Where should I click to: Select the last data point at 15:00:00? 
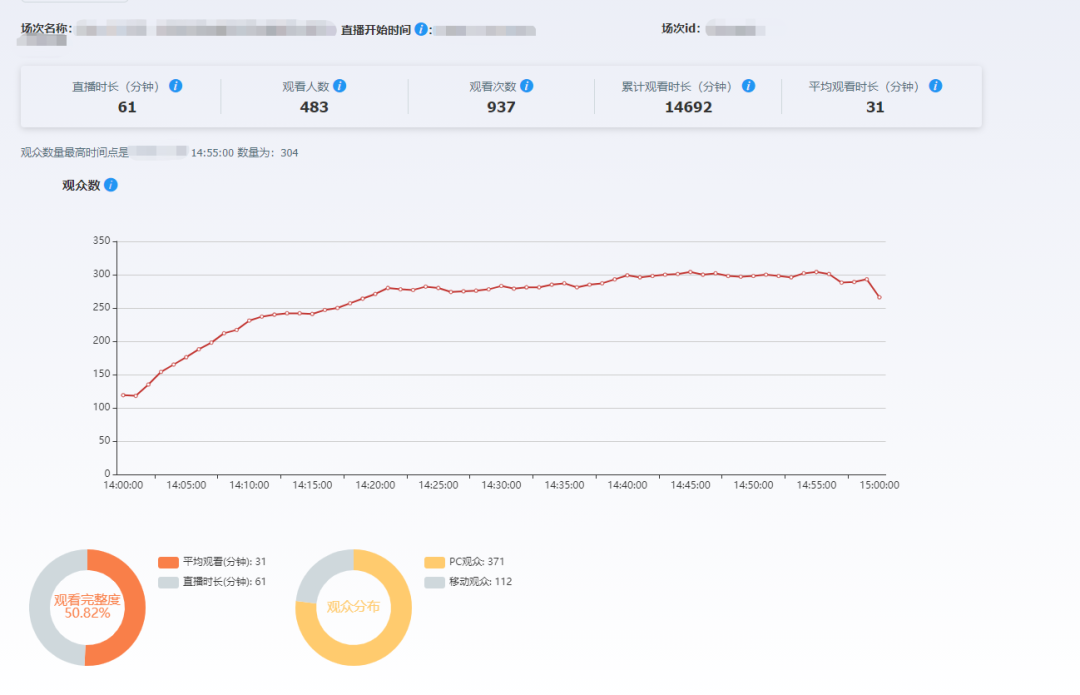pyautogui.click(x=880, y=297)
